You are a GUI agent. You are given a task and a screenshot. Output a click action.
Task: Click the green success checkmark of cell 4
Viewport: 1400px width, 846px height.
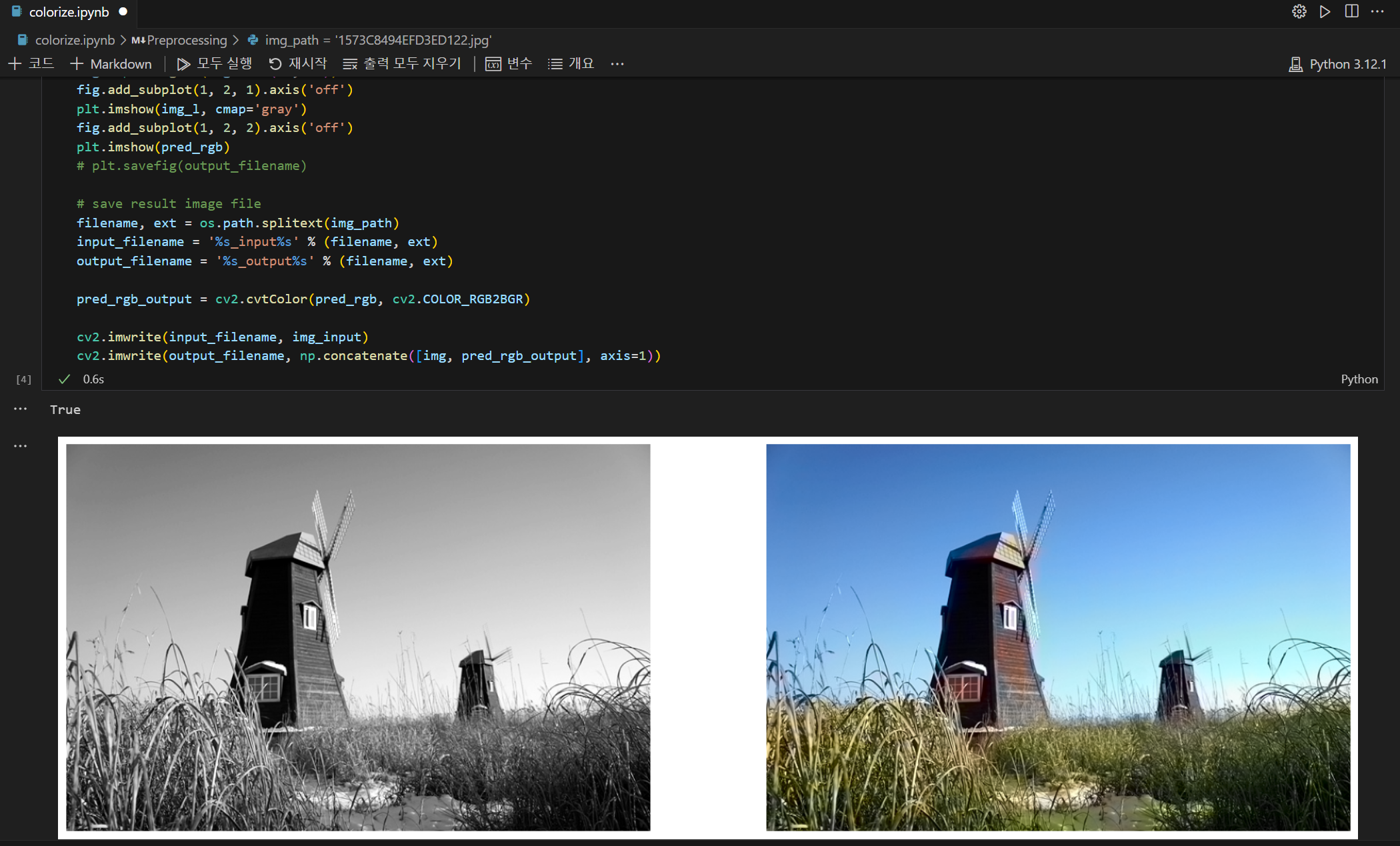pyautogui.click(x=64, y=379)
